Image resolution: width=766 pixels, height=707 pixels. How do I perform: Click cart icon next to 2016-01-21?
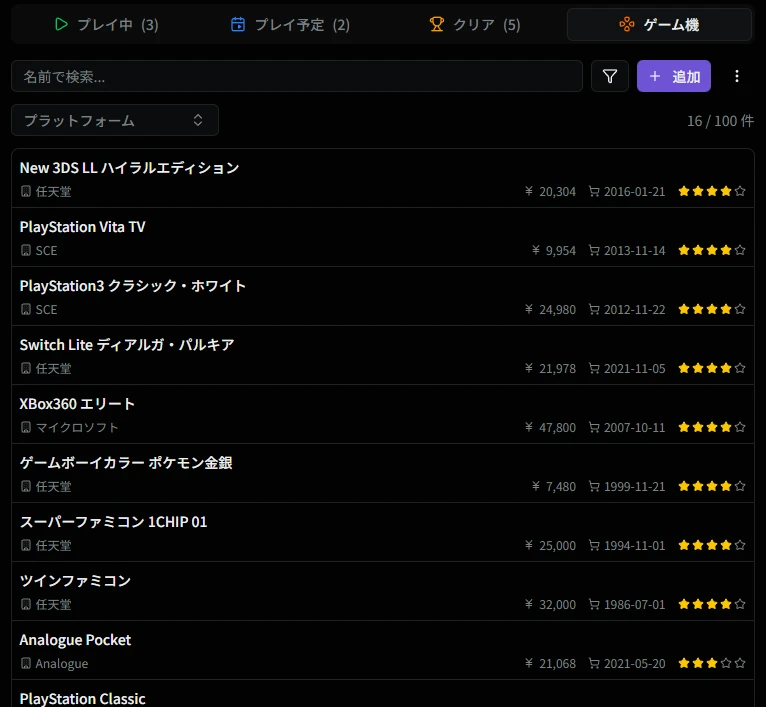point(594,191)
